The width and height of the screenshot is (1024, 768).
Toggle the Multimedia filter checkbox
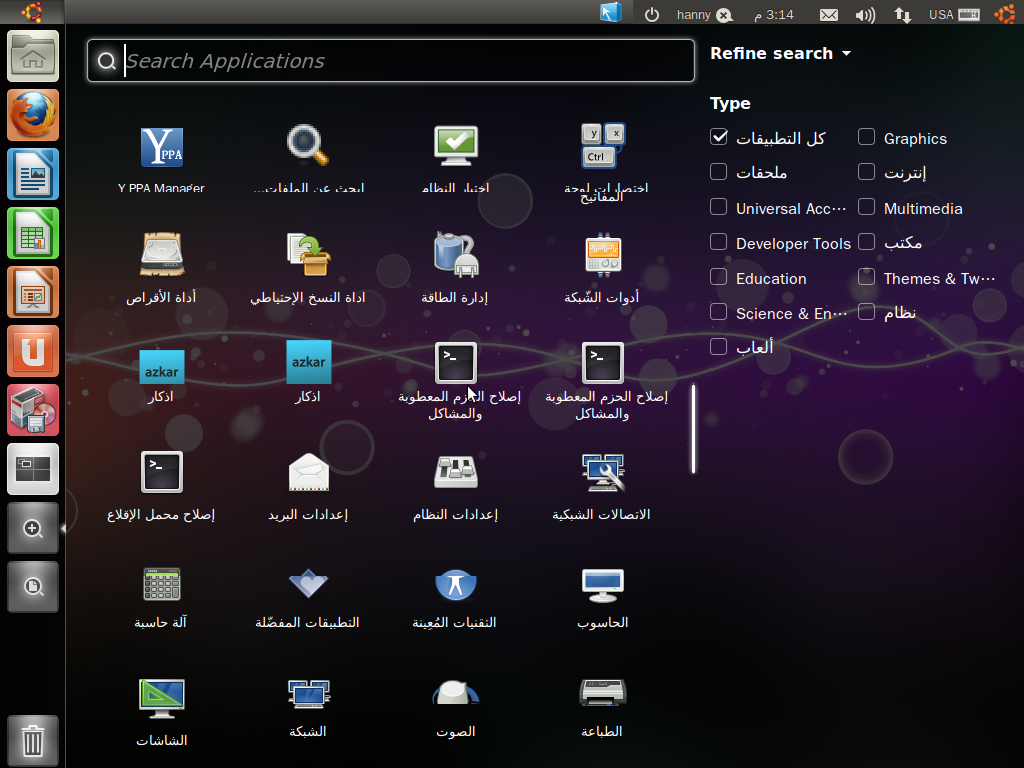pyautogui.click(x=866, y=208)
